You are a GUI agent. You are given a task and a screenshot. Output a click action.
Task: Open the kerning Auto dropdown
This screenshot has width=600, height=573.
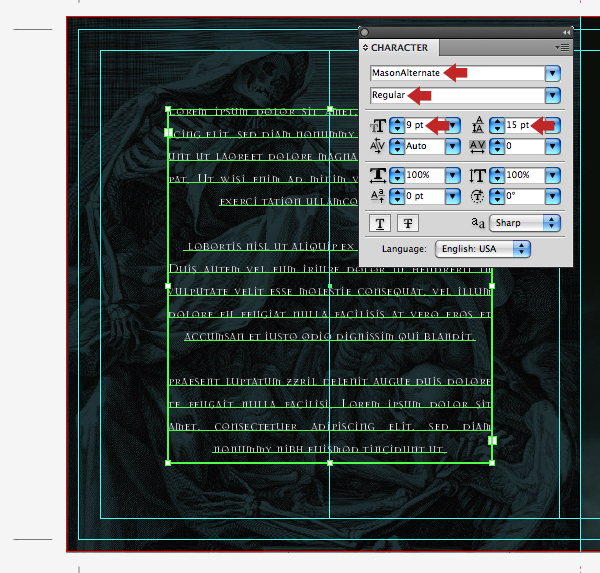click(453, 146)
